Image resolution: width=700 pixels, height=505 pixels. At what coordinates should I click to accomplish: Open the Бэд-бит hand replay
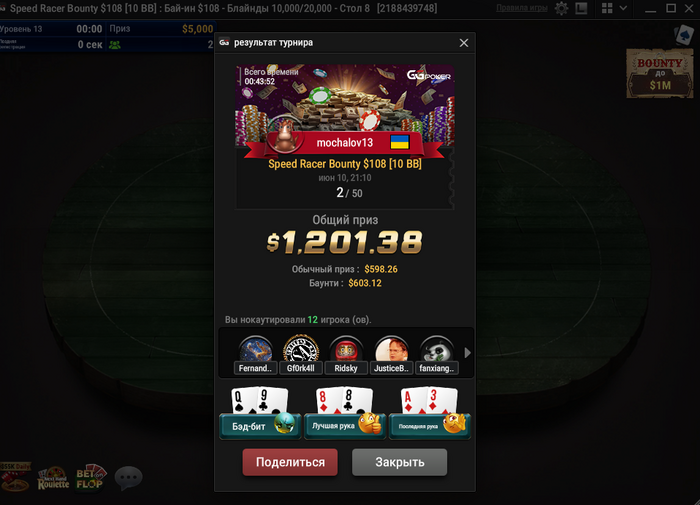pyautogui.click(x=260, y=413)
